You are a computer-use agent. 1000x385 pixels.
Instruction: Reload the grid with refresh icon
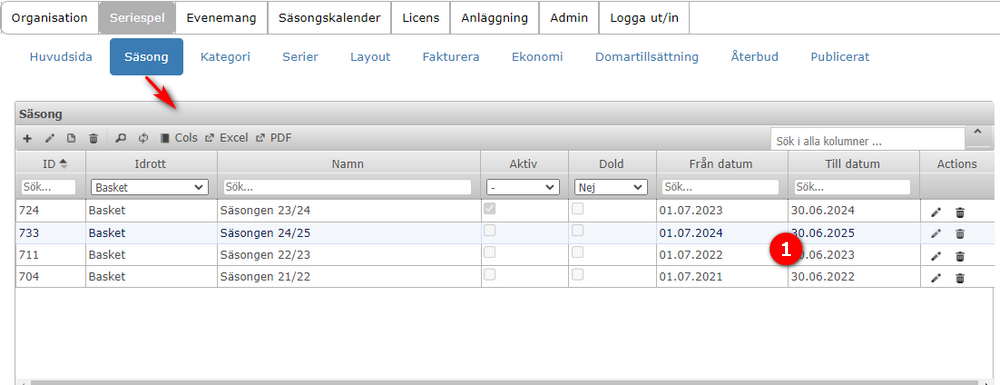[143, 138]
